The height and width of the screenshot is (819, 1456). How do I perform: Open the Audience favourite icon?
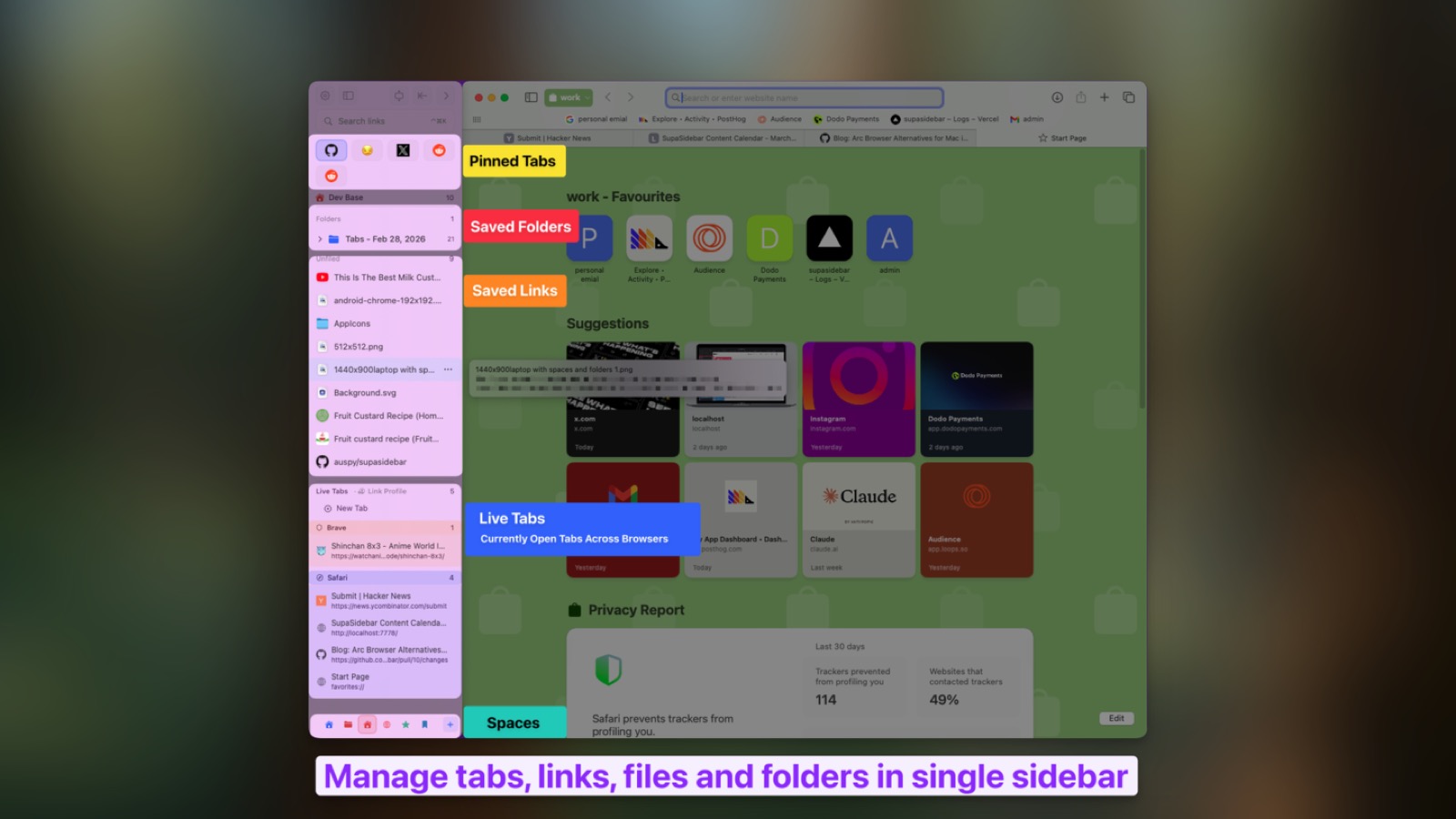pyautogui.click(x=710, y=238)
